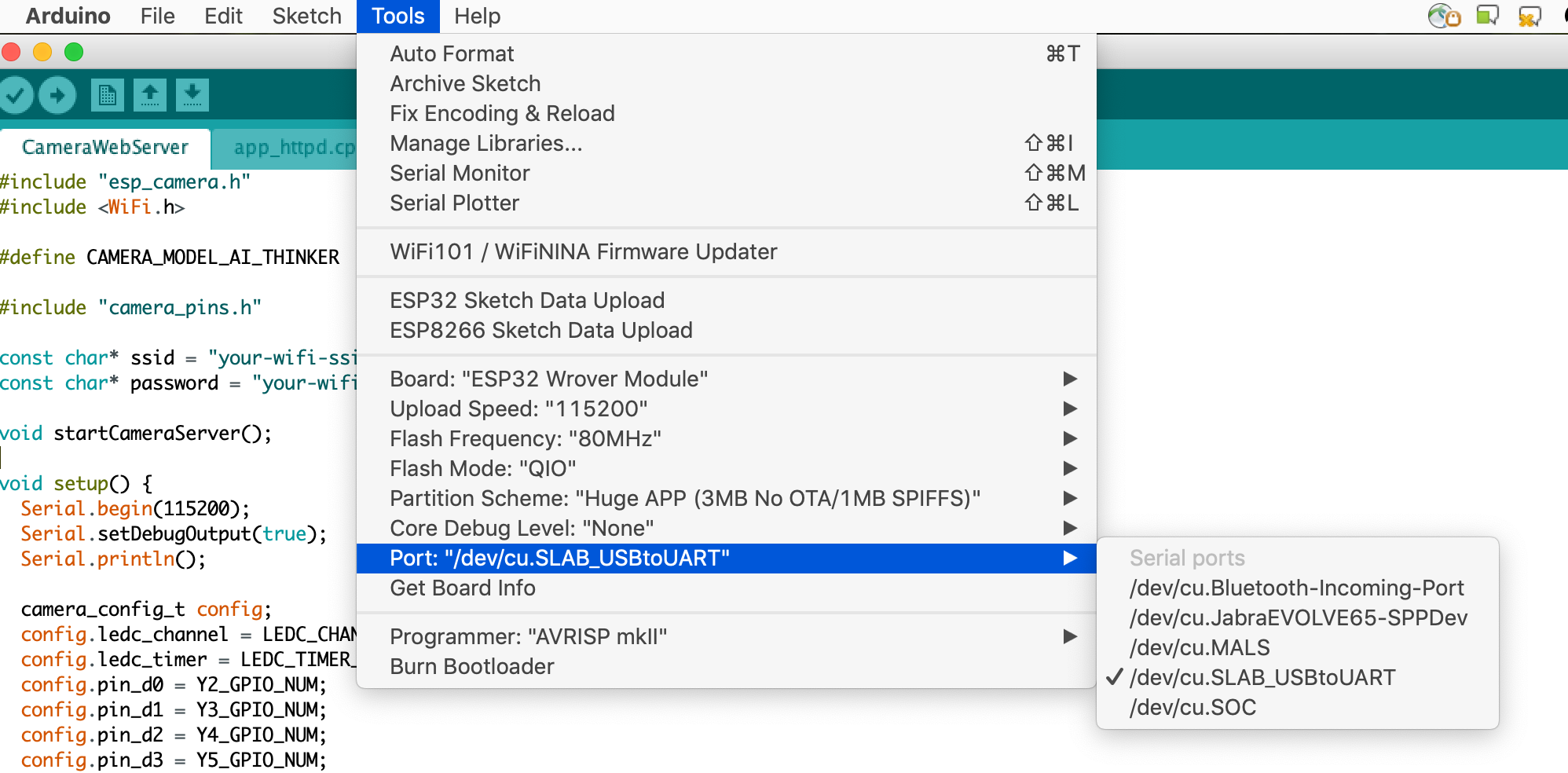Open Manage Libraries...

tap(726, 143)
